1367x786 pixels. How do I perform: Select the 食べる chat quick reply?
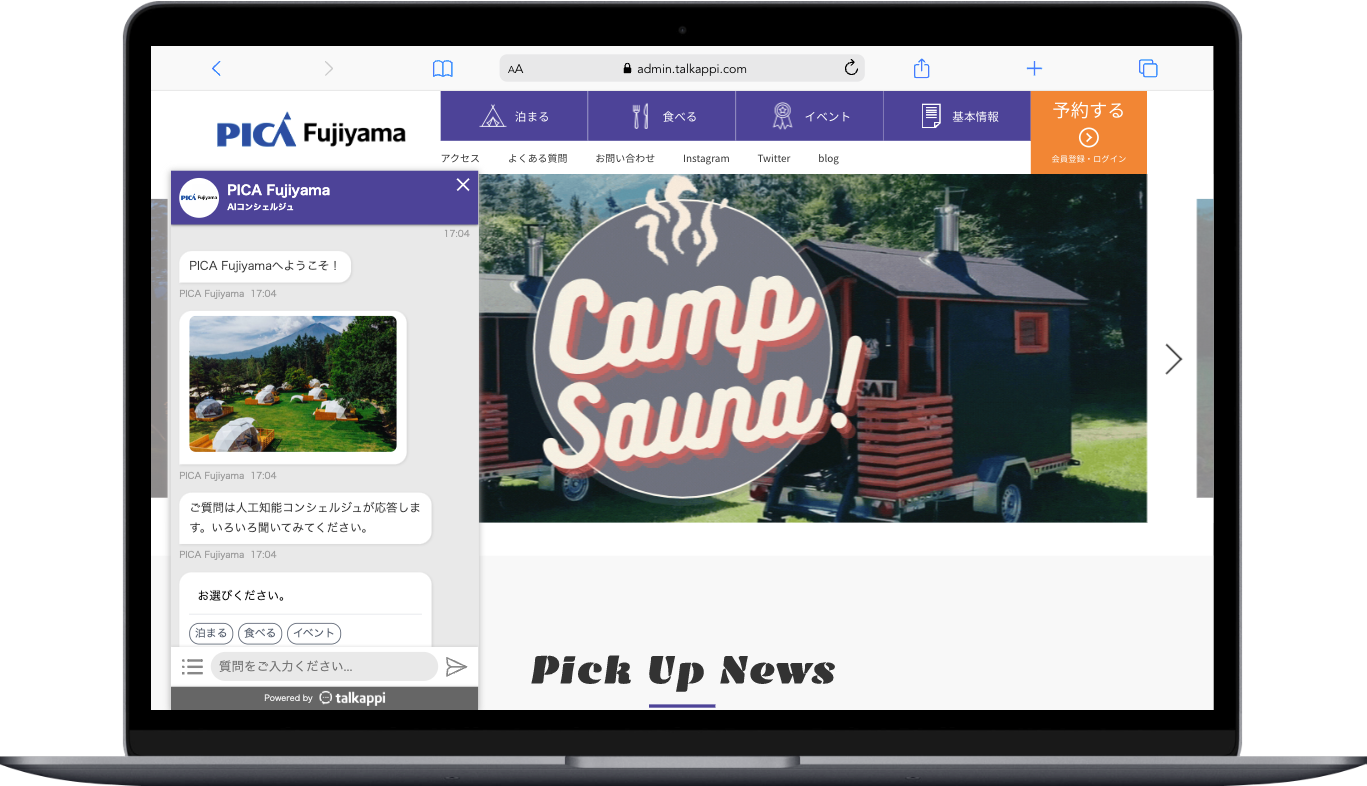[260, 633]
